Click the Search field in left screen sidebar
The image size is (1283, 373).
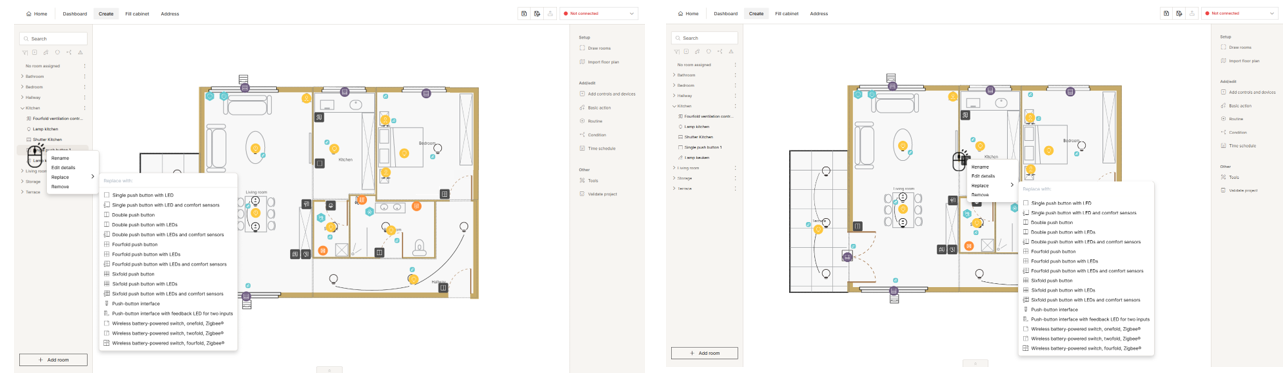[53, 39]
